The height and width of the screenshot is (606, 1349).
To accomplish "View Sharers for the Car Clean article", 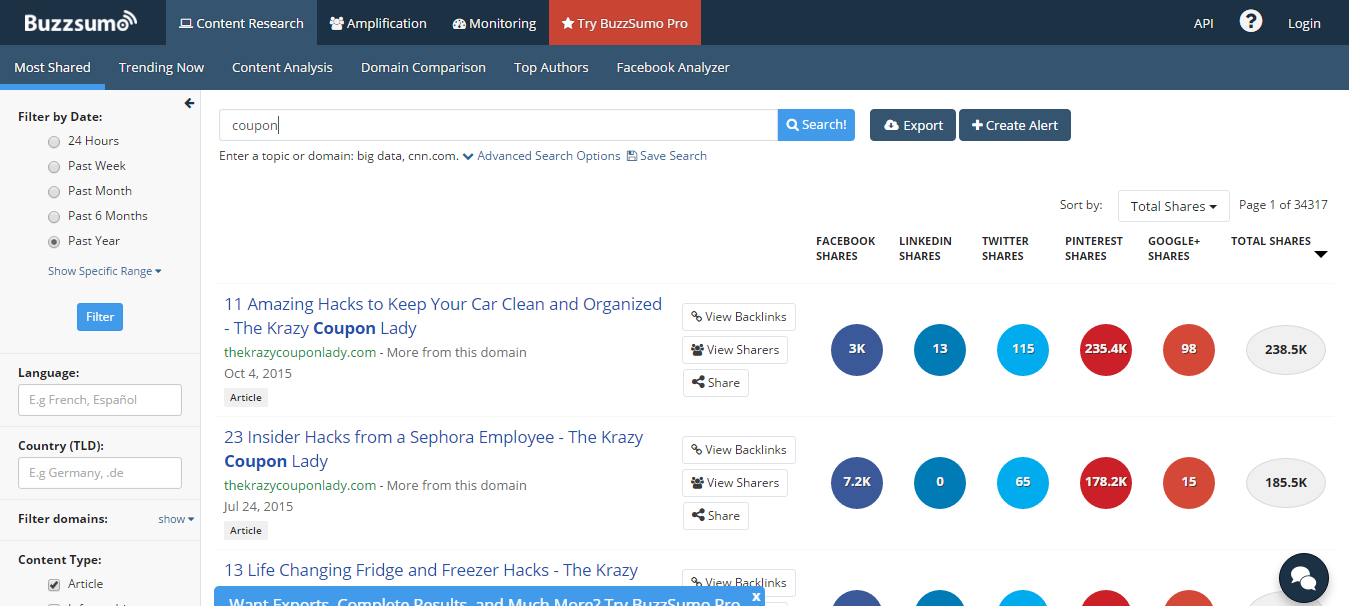I will (735, 349).
